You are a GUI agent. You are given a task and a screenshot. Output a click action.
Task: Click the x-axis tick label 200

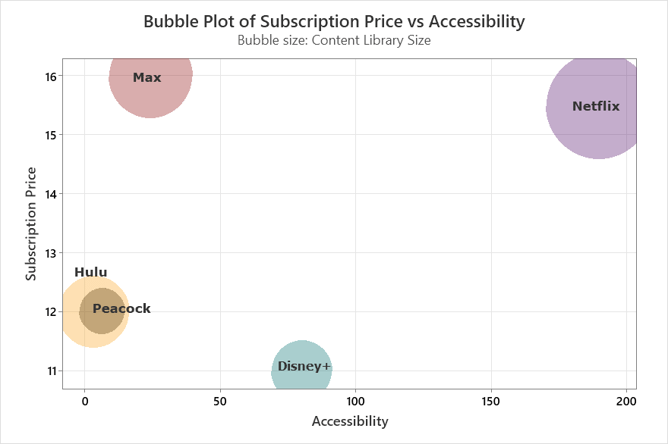pyautogui.click(x=626, y=401)
